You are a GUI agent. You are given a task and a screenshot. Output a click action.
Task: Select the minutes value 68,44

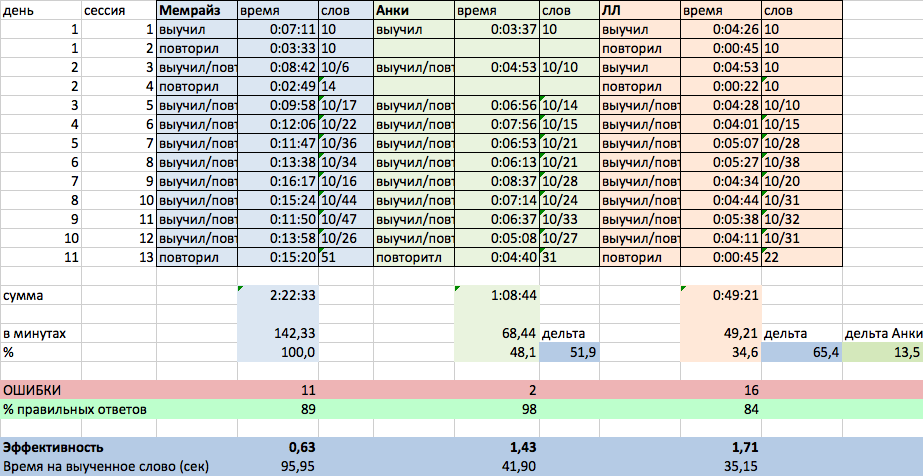(497, 334)
